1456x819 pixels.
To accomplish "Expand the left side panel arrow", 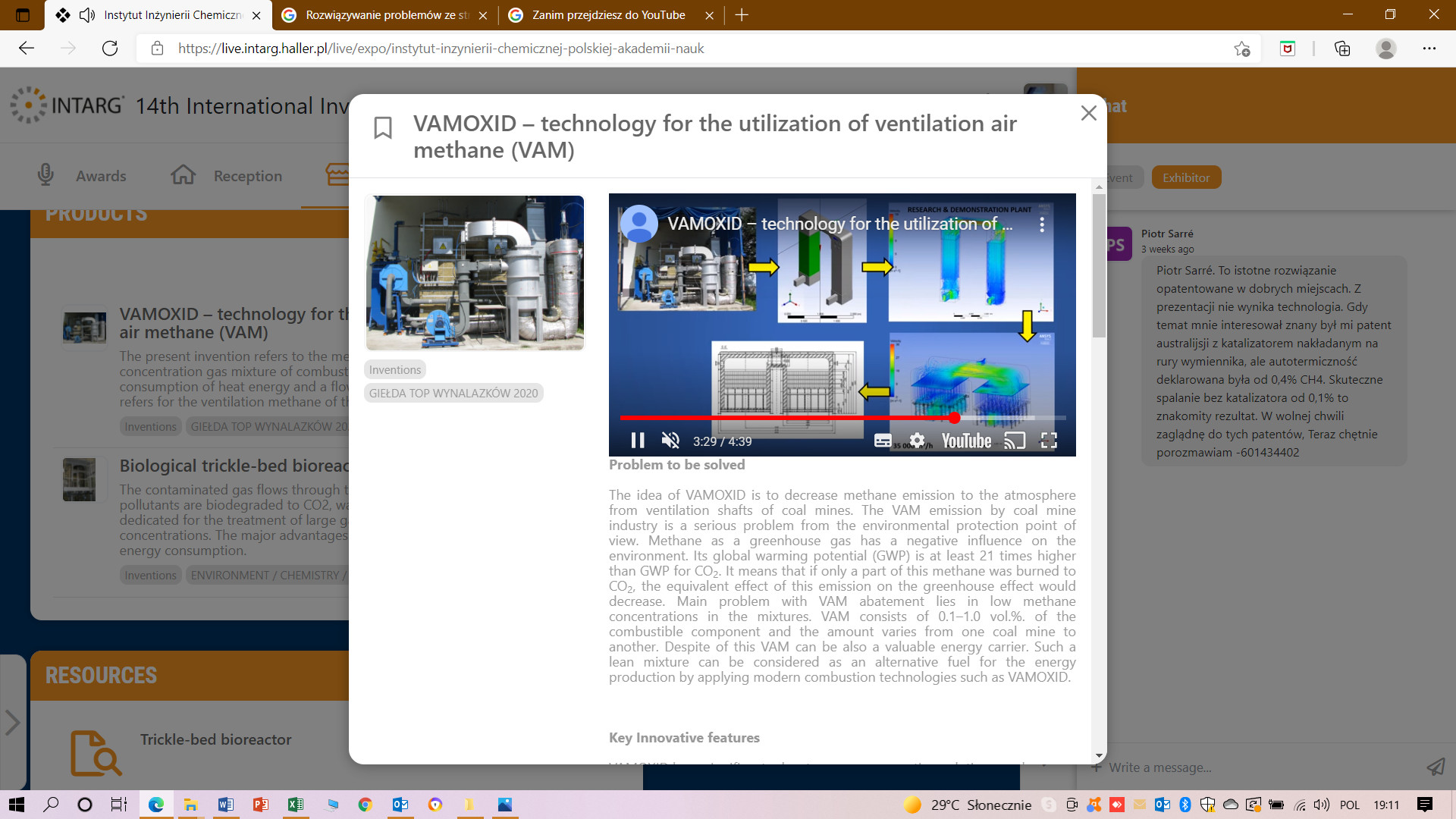I will coord(12,722).
